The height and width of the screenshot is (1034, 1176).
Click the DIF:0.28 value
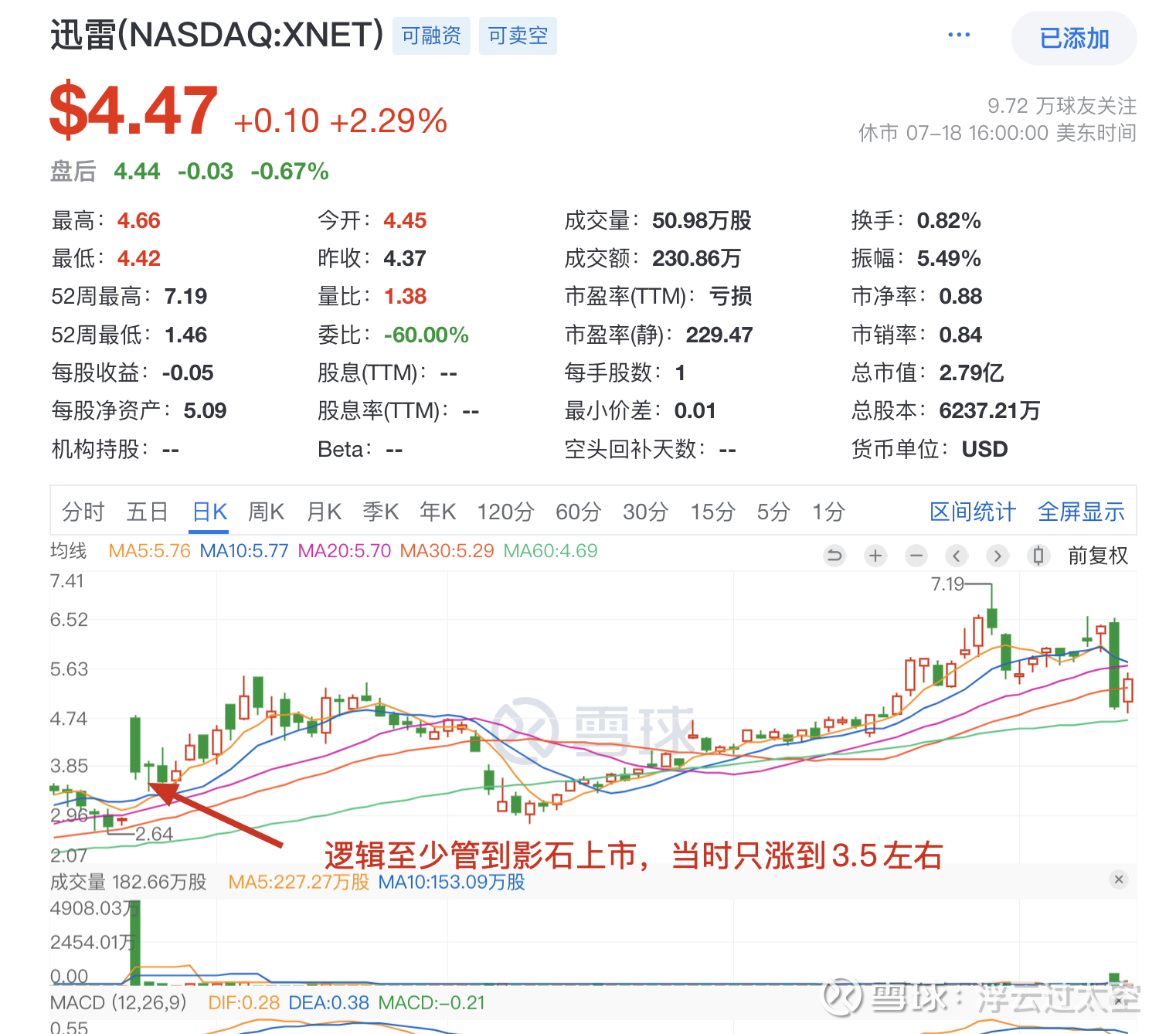tap(244, 1003)
